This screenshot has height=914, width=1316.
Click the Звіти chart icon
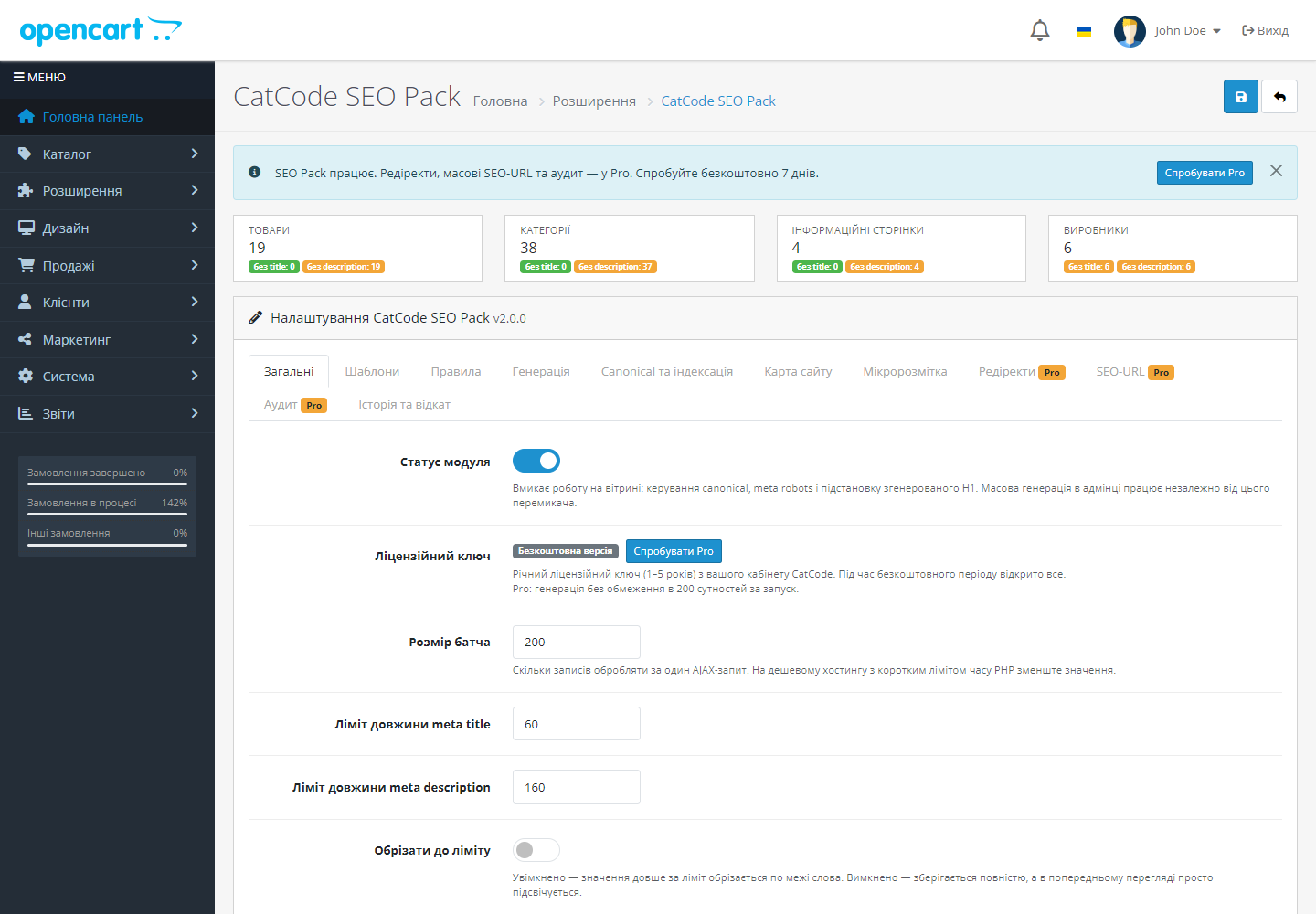pyautogui.click(x=26, y=413)
